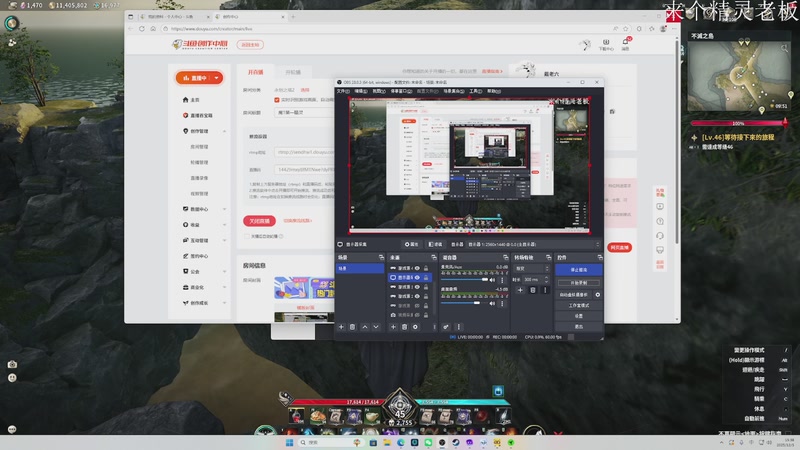Remove the scene transition with trash icon
The width and height of the screenshot is (800, 450).
coord(532,290)
